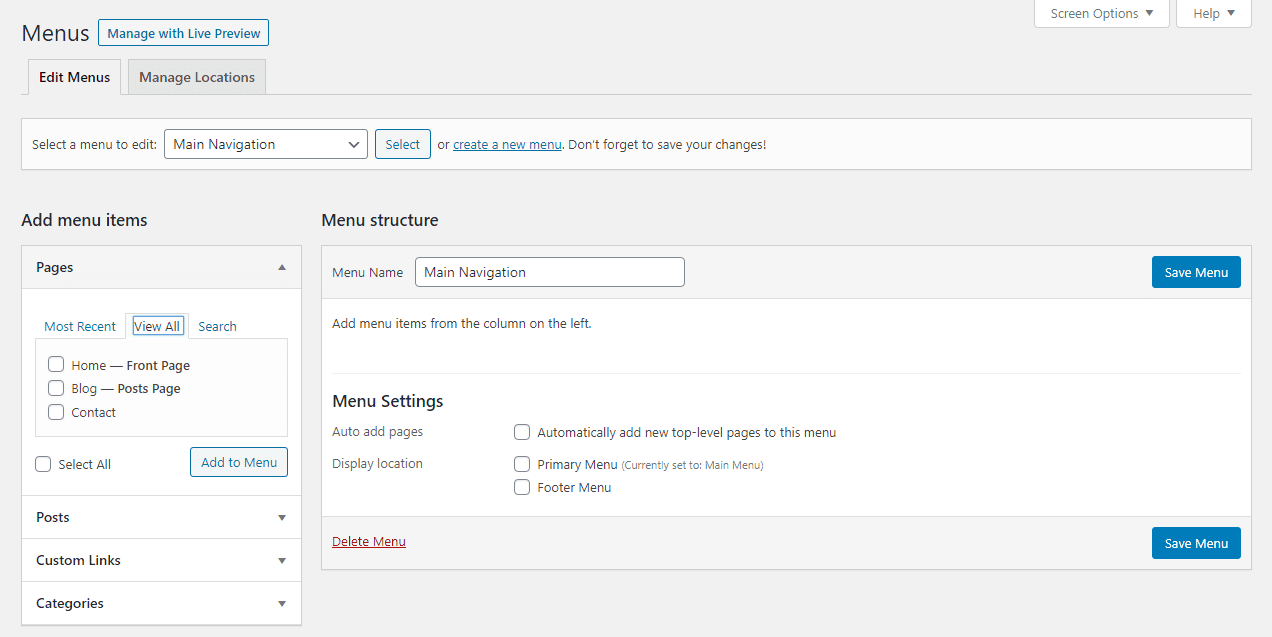Image resolution: width=1272 pixels, height=637 pixels.
Task: Click the Add to Menu button
Action: pos(239,462)
